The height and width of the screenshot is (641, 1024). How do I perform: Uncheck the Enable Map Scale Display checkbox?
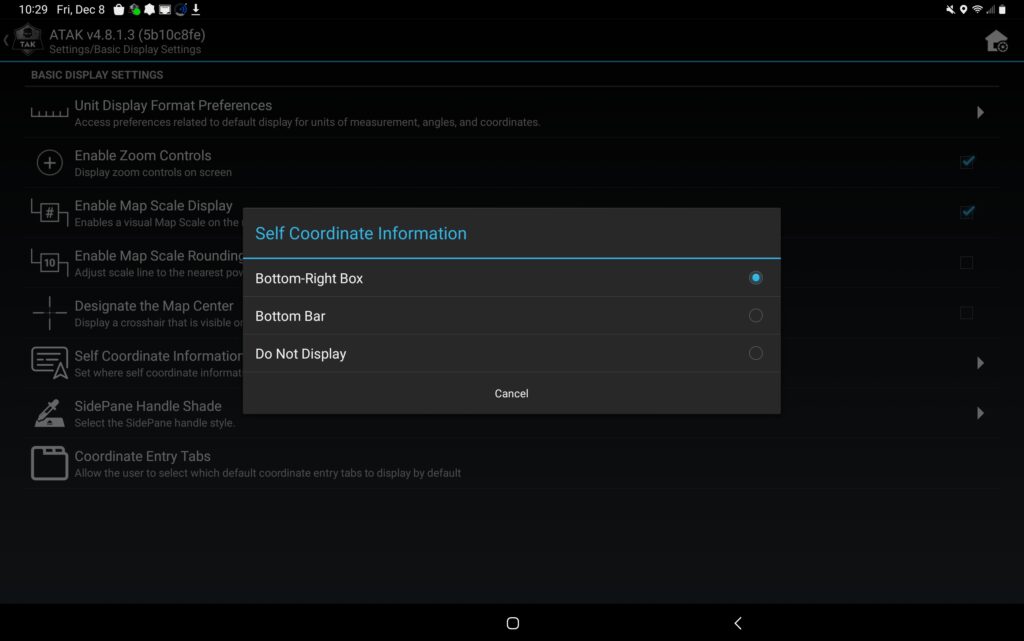[967, 212]
